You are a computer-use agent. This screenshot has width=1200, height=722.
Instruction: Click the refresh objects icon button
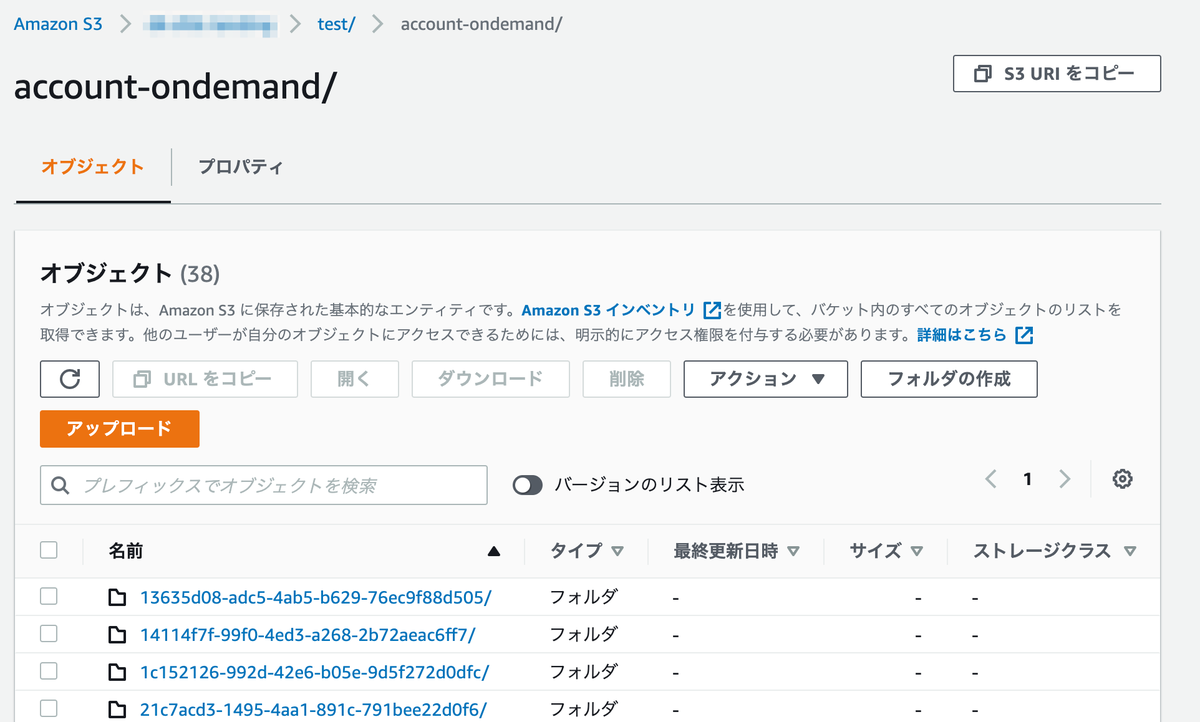pos(70,379)
